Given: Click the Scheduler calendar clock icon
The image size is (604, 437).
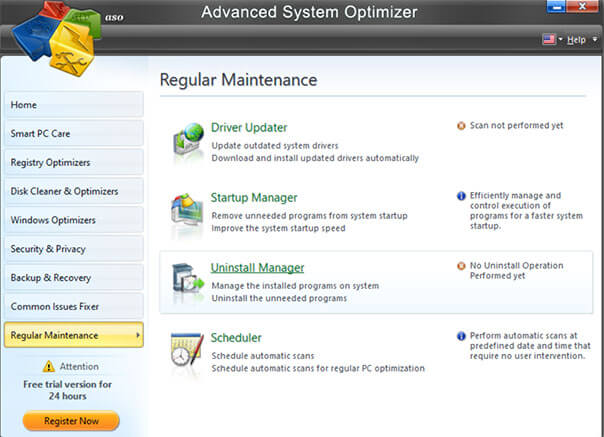Looking at the screenshot, I should [187, 350].
